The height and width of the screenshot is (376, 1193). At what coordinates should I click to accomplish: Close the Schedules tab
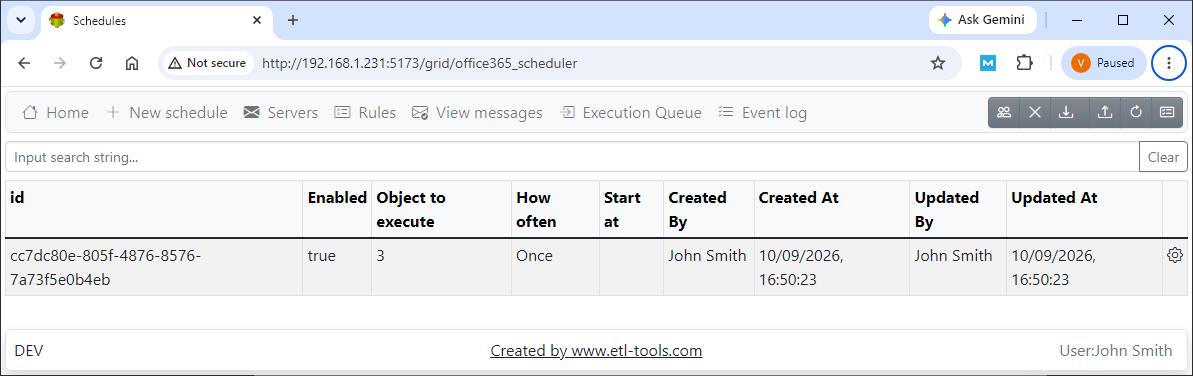[x=257, y=21]
